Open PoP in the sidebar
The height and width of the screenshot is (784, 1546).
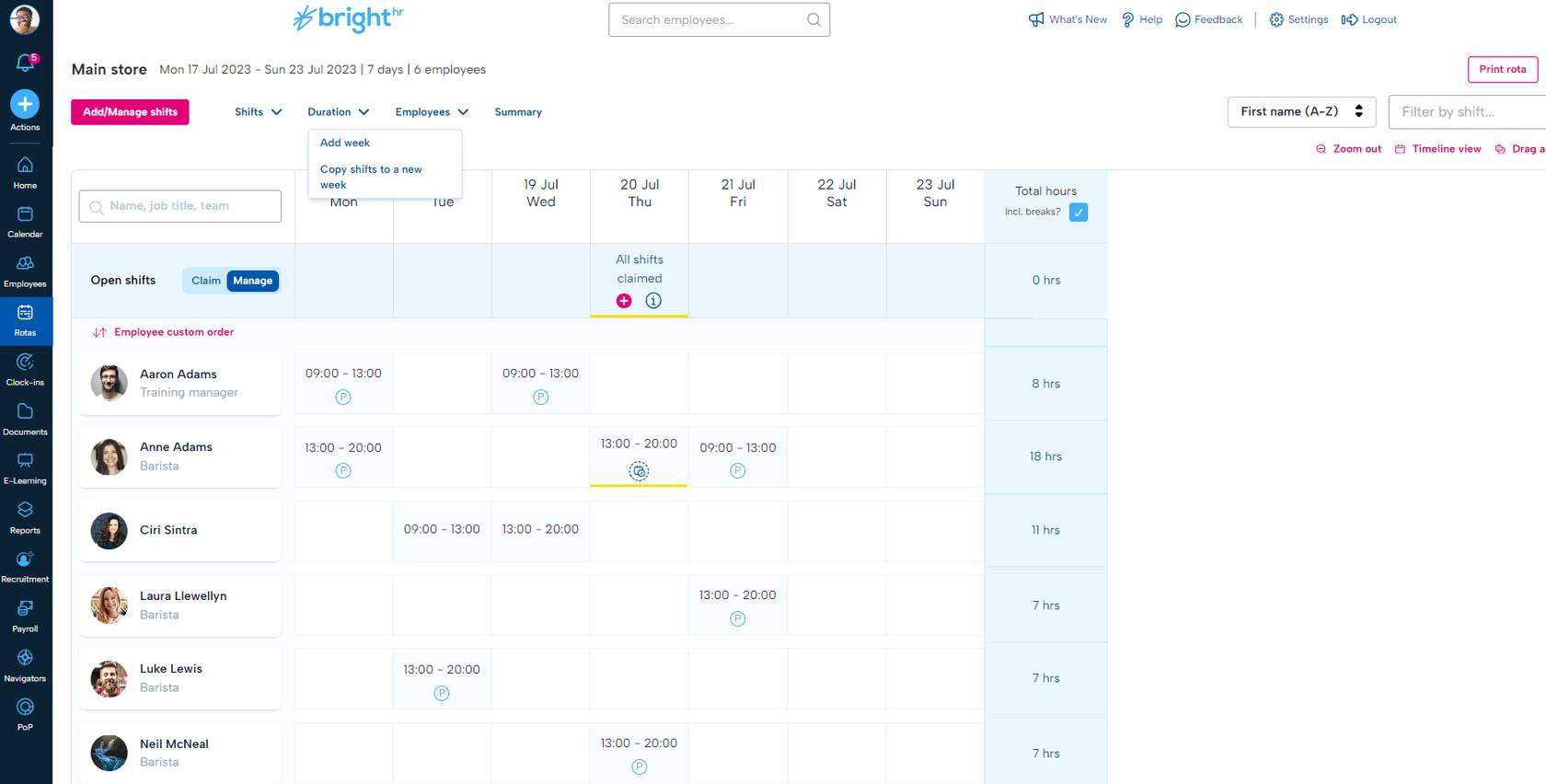25,714
